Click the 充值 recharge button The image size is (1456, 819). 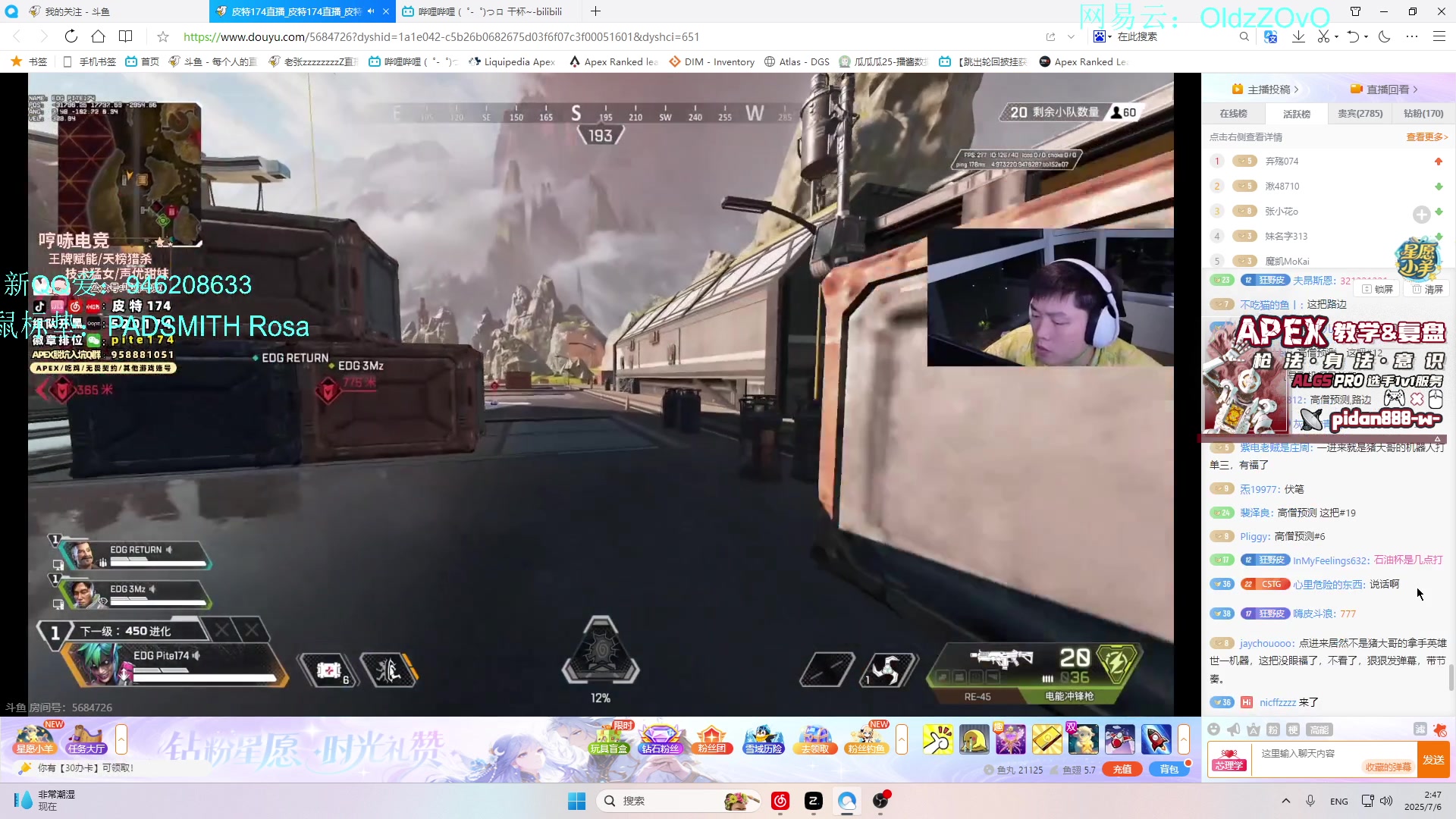[x=1122, y=769]
